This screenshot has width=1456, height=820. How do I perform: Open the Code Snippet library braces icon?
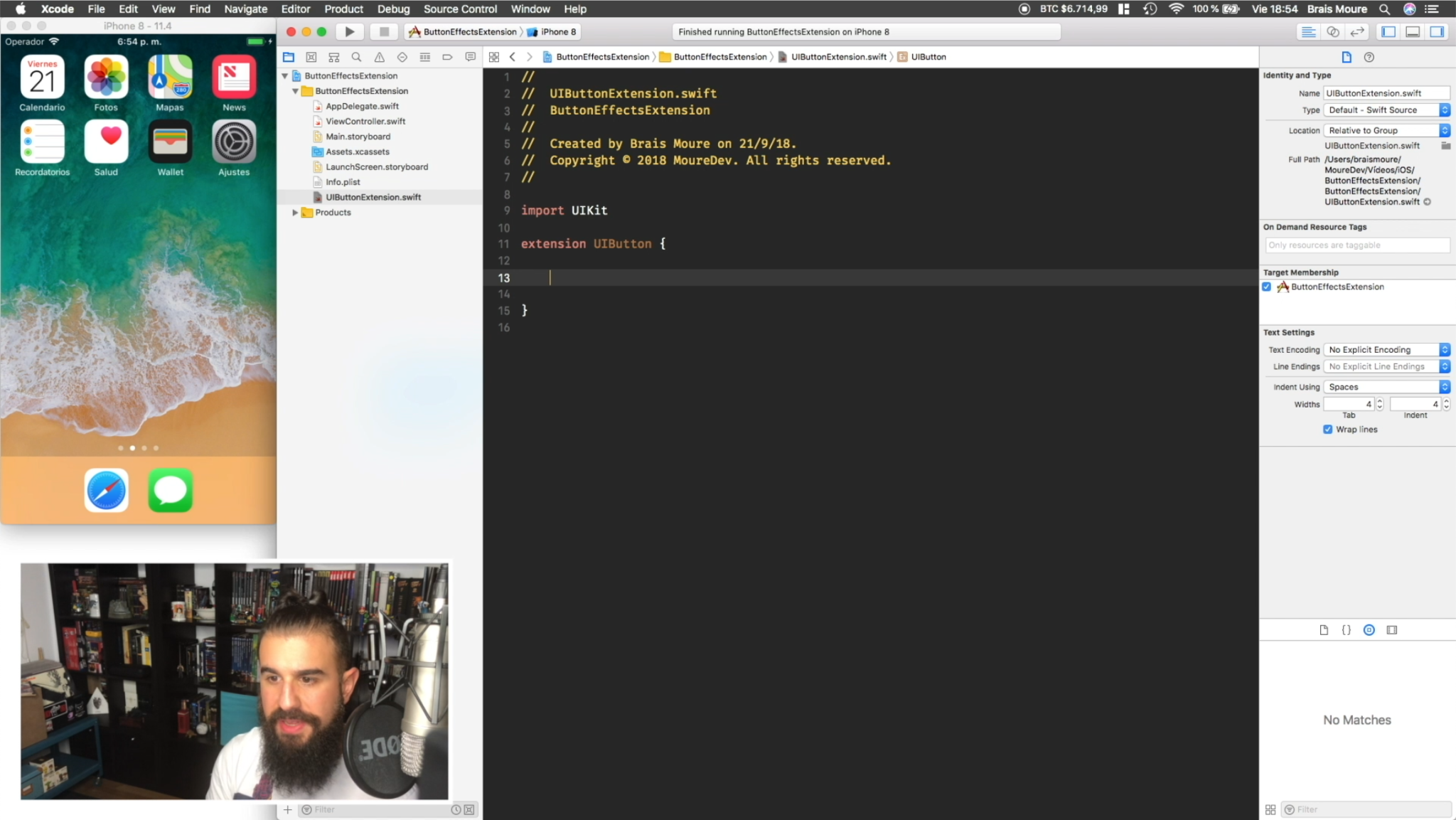(x=1346, y=630)
